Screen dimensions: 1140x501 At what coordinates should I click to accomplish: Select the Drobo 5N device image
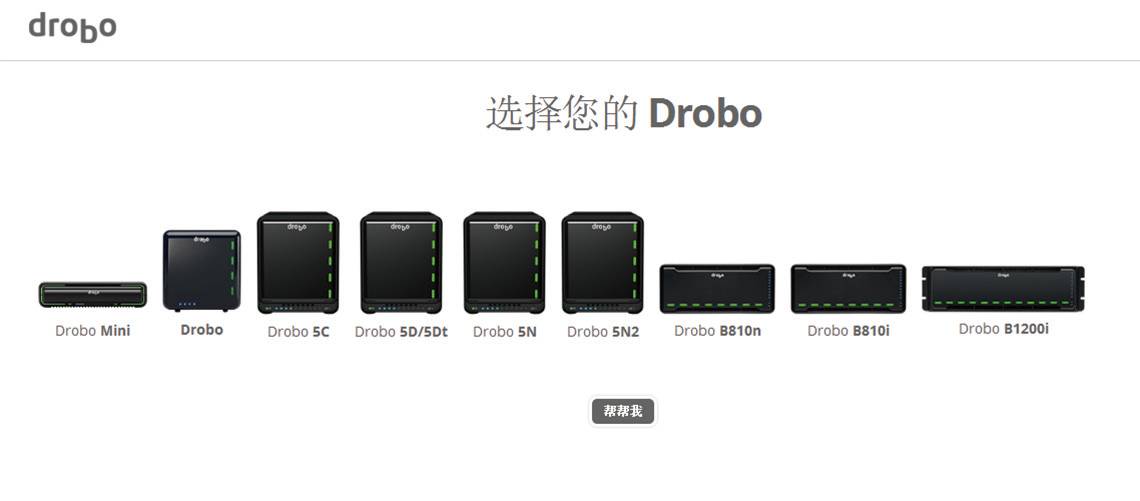505,263
